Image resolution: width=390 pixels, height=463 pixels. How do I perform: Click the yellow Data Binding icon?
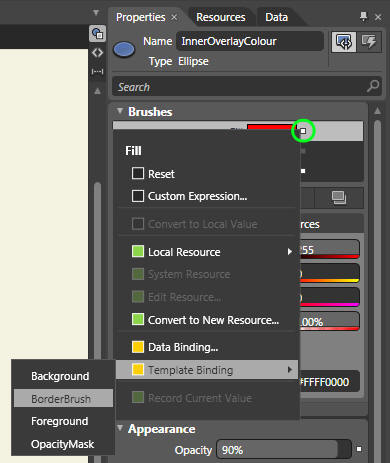tap(138, 347)
